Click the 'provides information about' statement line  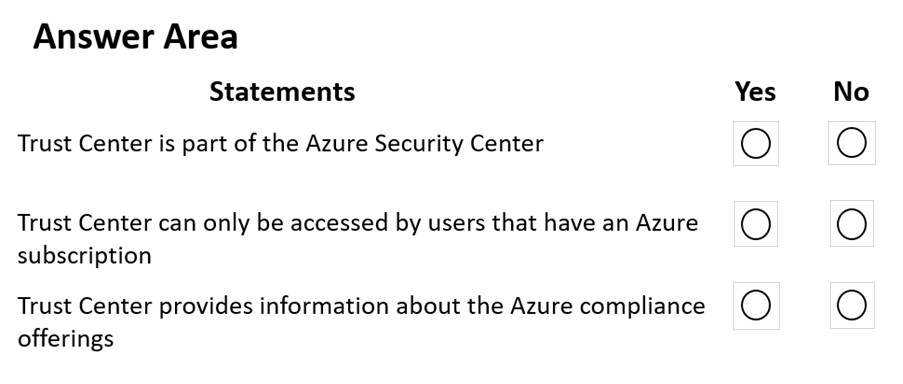[x=361, y=306]
